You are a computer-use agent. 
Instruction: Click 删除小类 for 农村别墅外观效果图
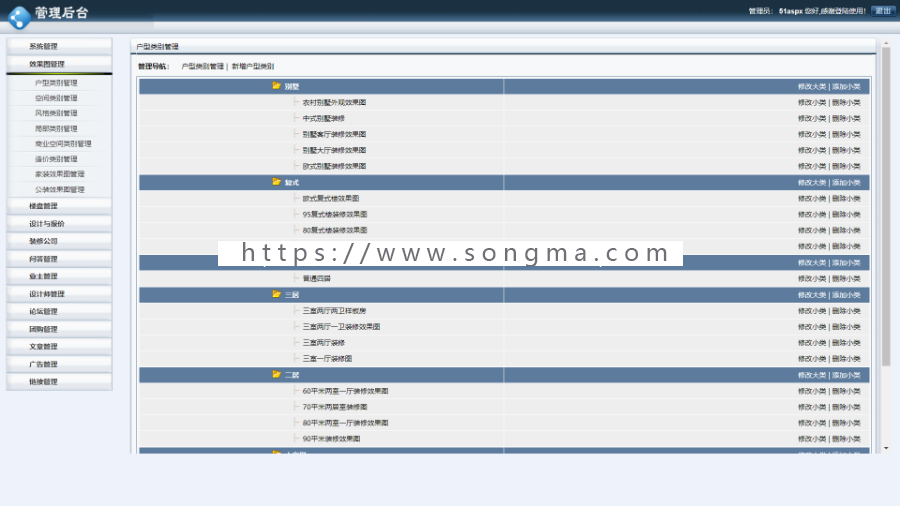tap(846, 103)
